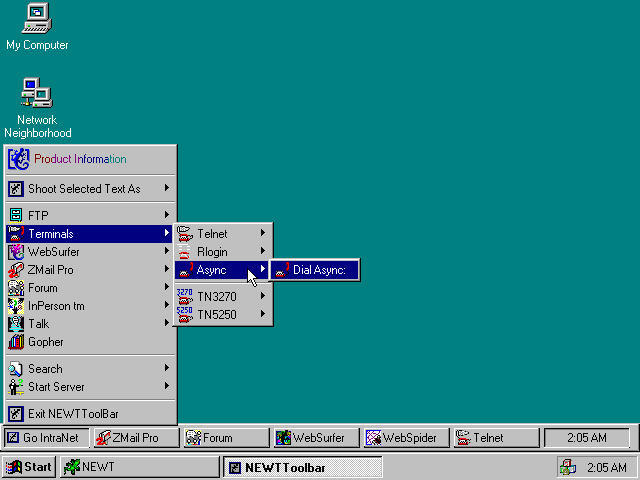640x480 pixels.
Task: Open the Product Information entry
Action: click(x=90, y=159)
